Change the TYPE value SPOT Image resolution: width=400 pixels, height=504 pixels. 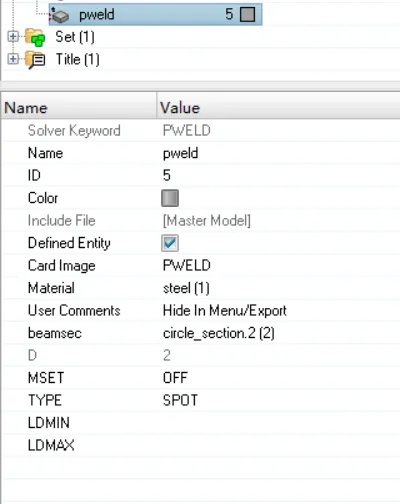click(280, 400)
